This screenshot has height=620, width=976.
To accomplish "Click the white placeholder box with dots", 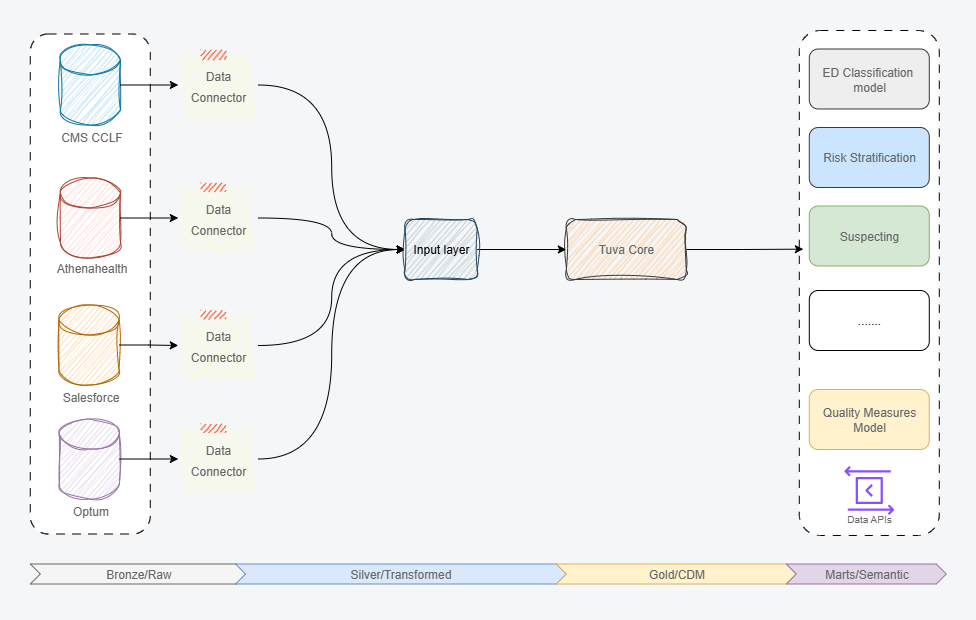I will 868,321.
